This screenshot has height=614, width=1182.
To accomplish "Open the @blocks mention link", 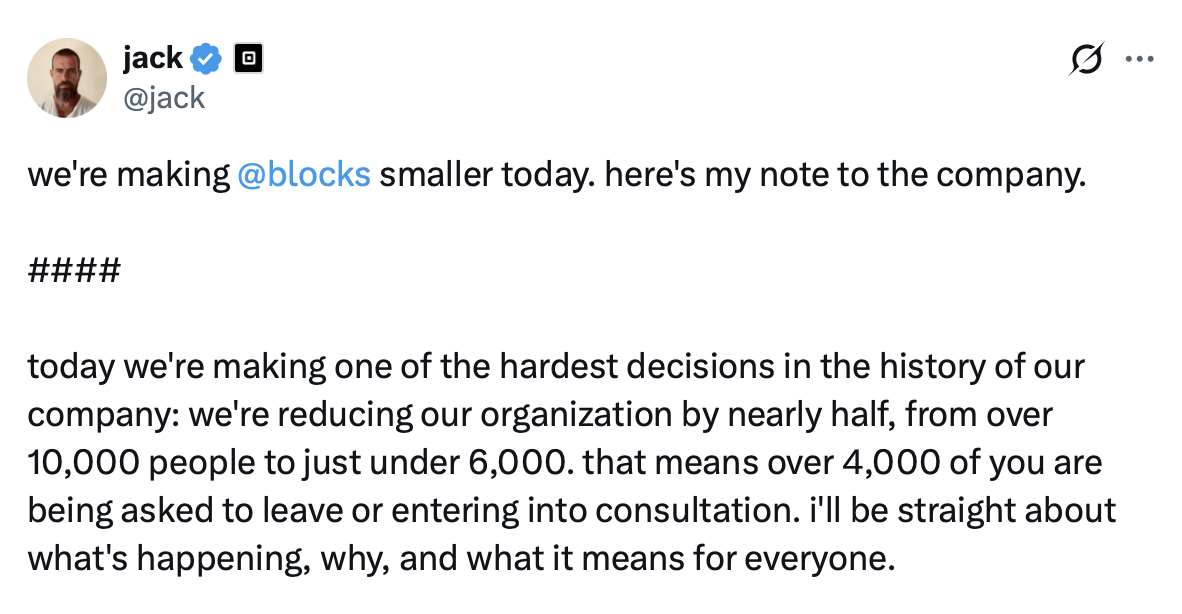I will (x=305, y=174).
